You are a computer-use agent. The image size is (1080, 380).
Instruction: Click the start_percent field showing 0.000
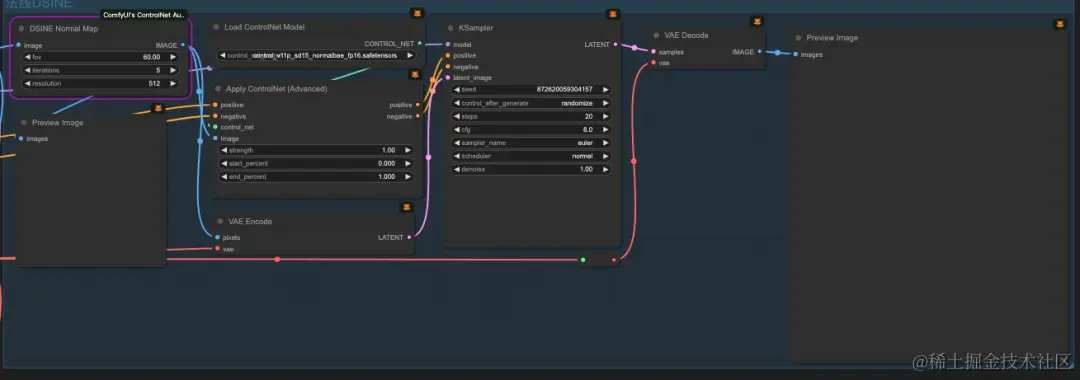316,163
